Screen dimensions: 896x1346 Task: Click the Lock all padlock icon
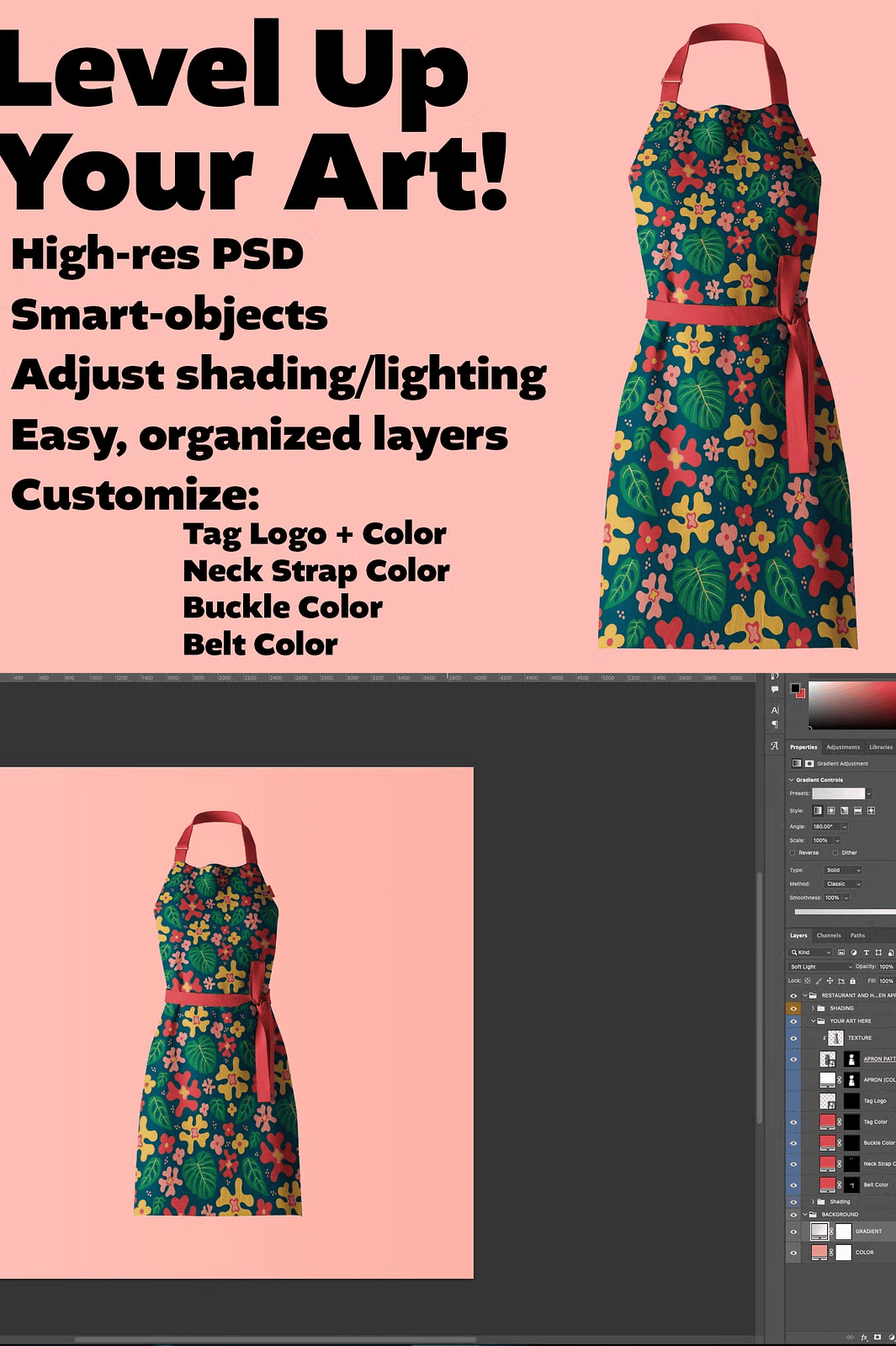tap(852, 981)
